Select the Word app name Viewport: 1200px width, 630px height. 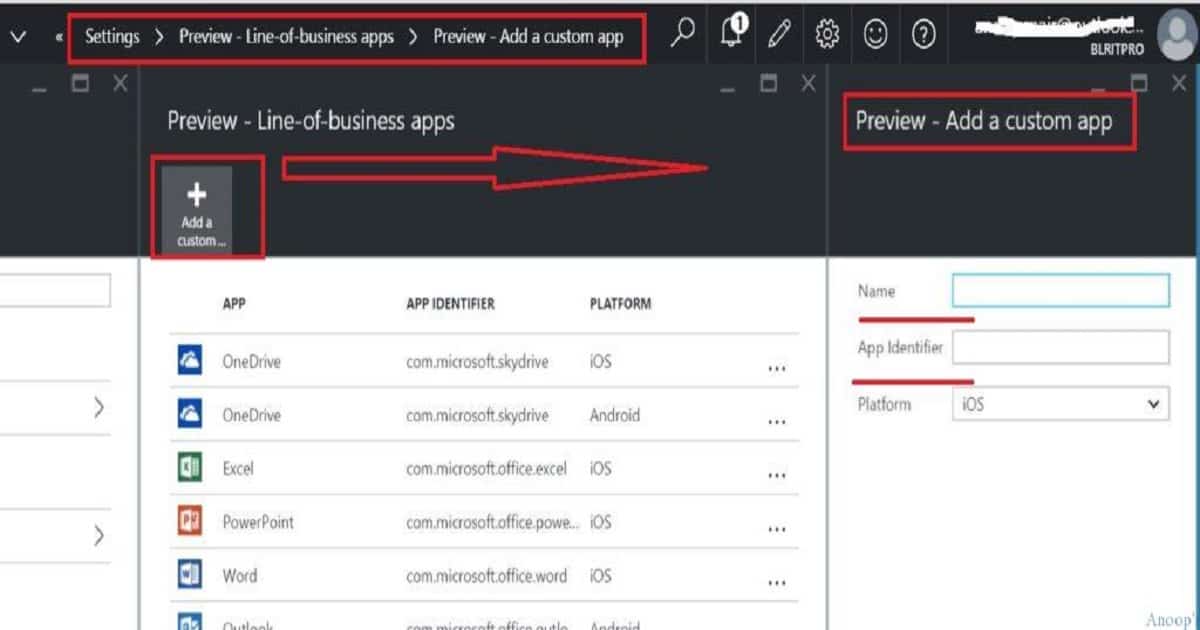240,575
